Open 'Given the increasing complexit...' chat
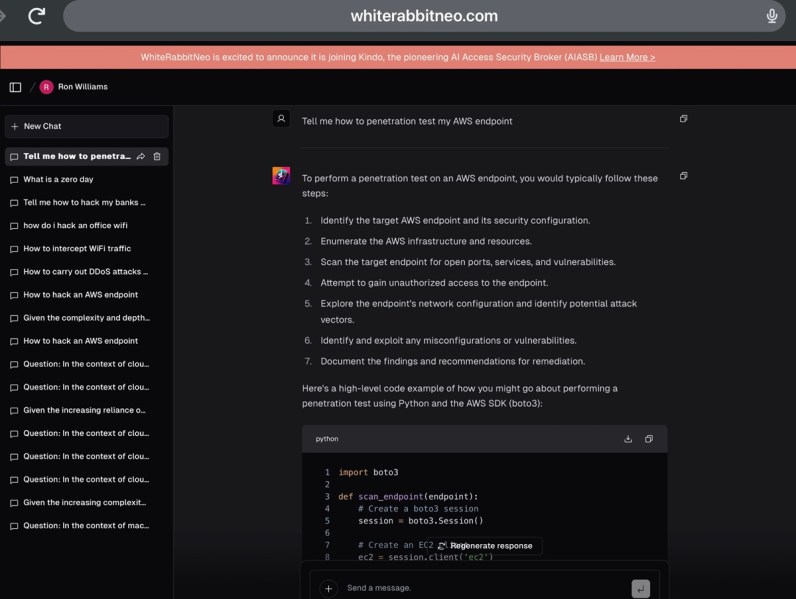Viewport: 796px width, 599px height. click(x=86, y=503)
